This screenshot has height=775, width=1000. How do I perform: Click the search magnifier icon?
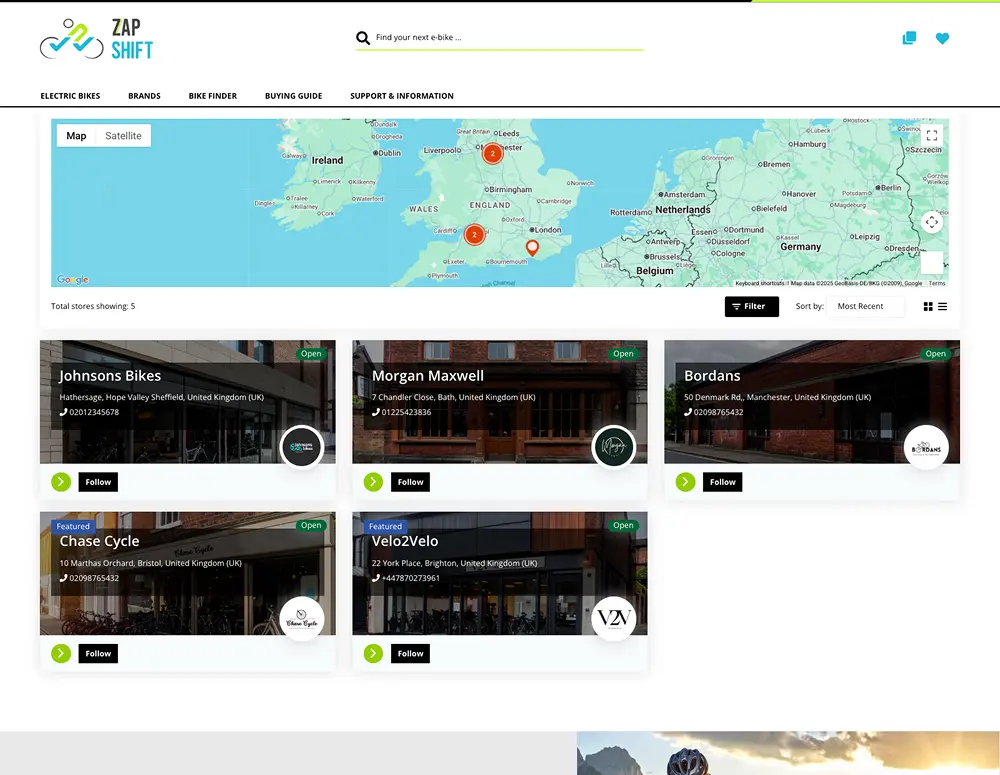[363, 37]
